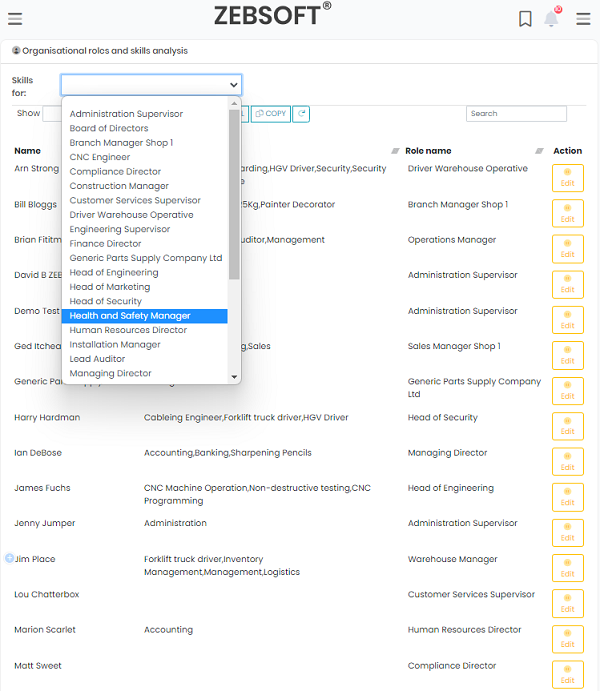600x691 pixels.
Task: Click Harry Hardman name cell
Action: [x=47, y=417]
